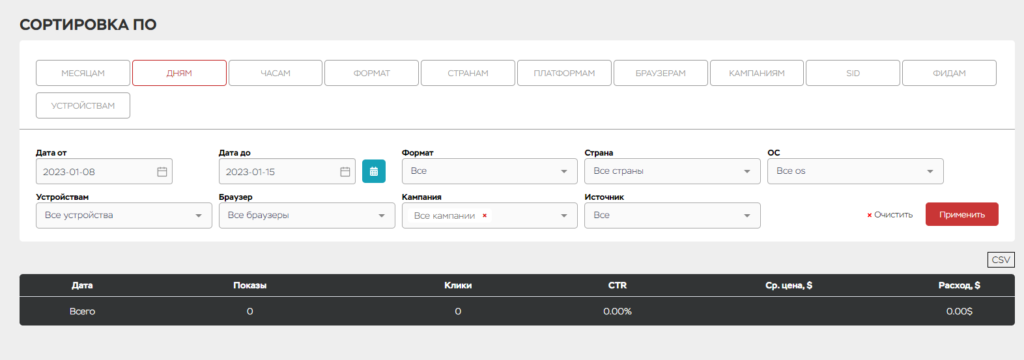1024x360 pixels.
Task: Apply filters with Применить button
Action: tap(962, 214)
